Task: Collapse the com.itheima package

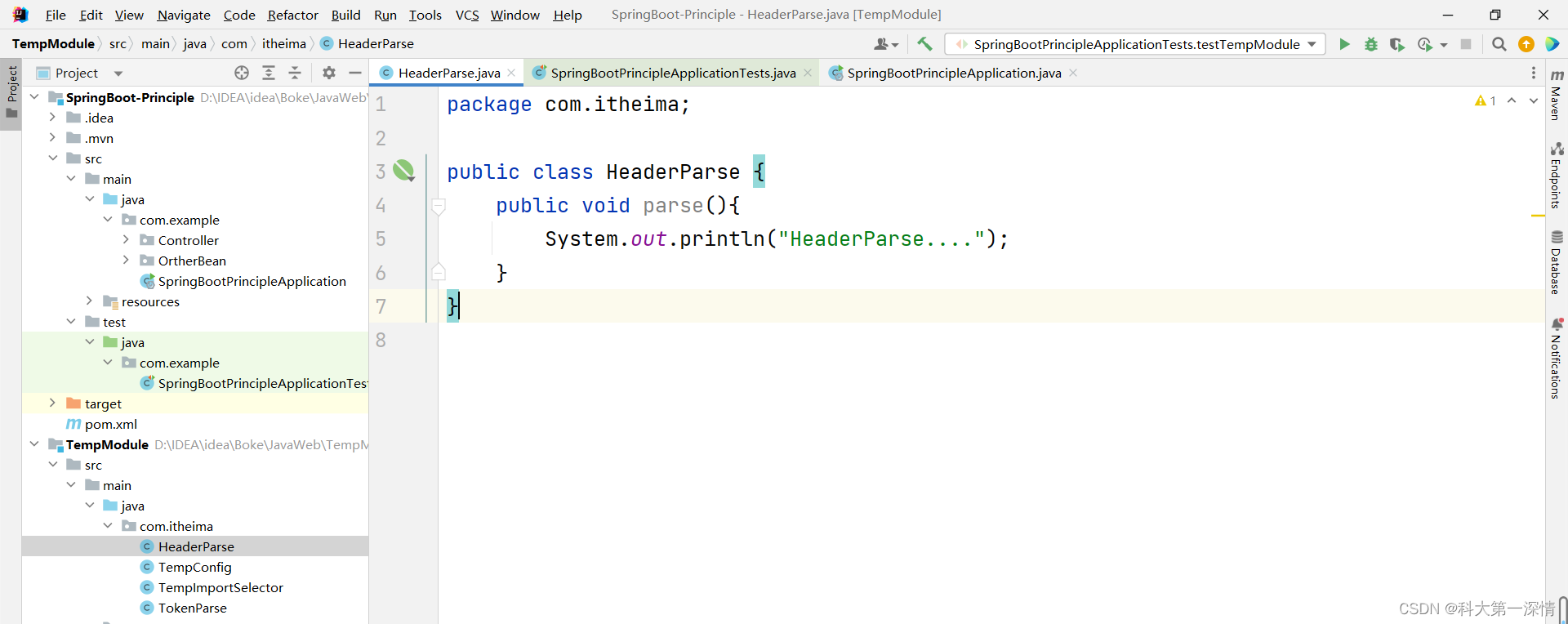Action: click(x=108, y=526)
